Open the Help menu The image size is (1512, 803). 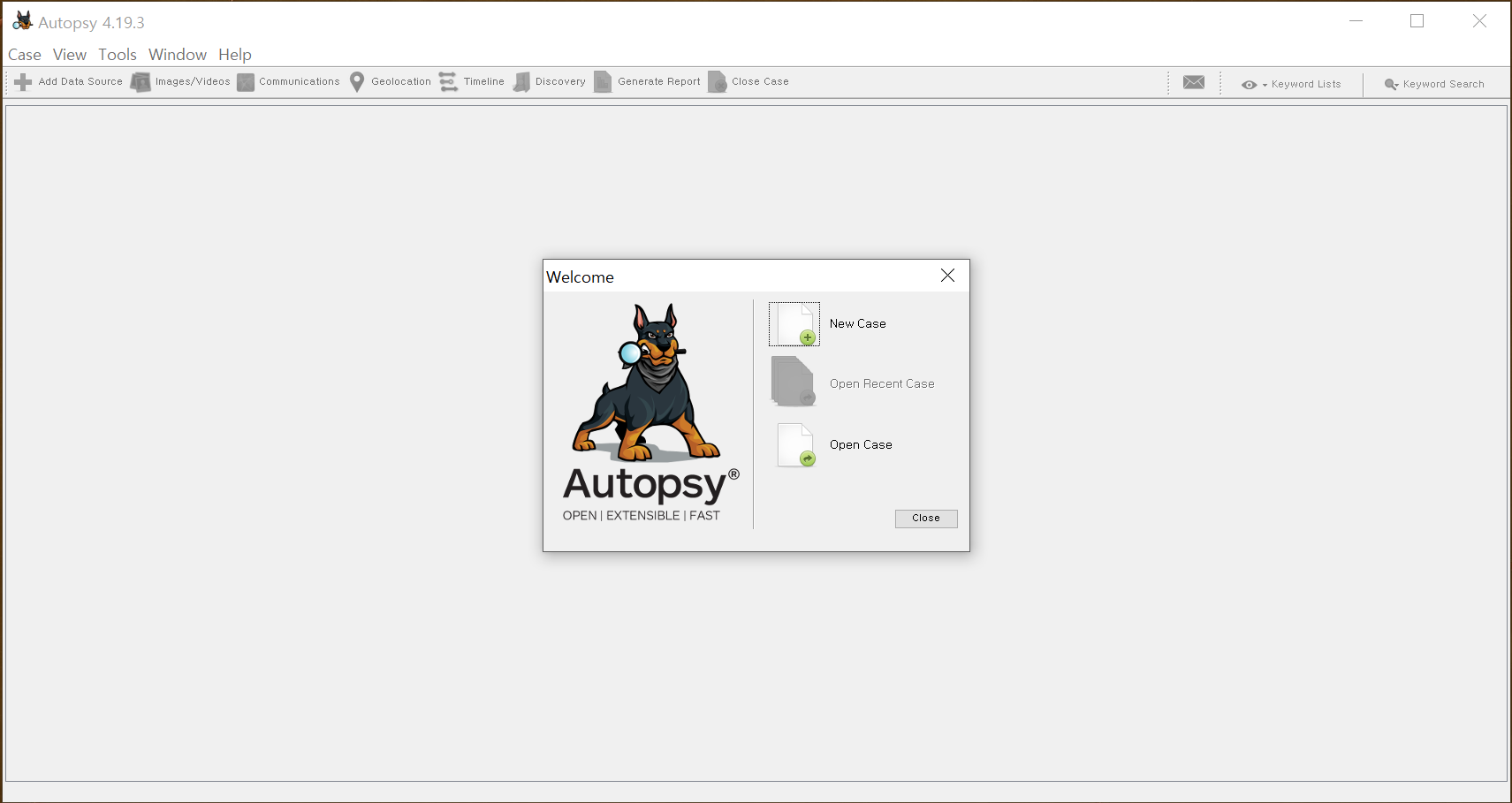[235, 55]
